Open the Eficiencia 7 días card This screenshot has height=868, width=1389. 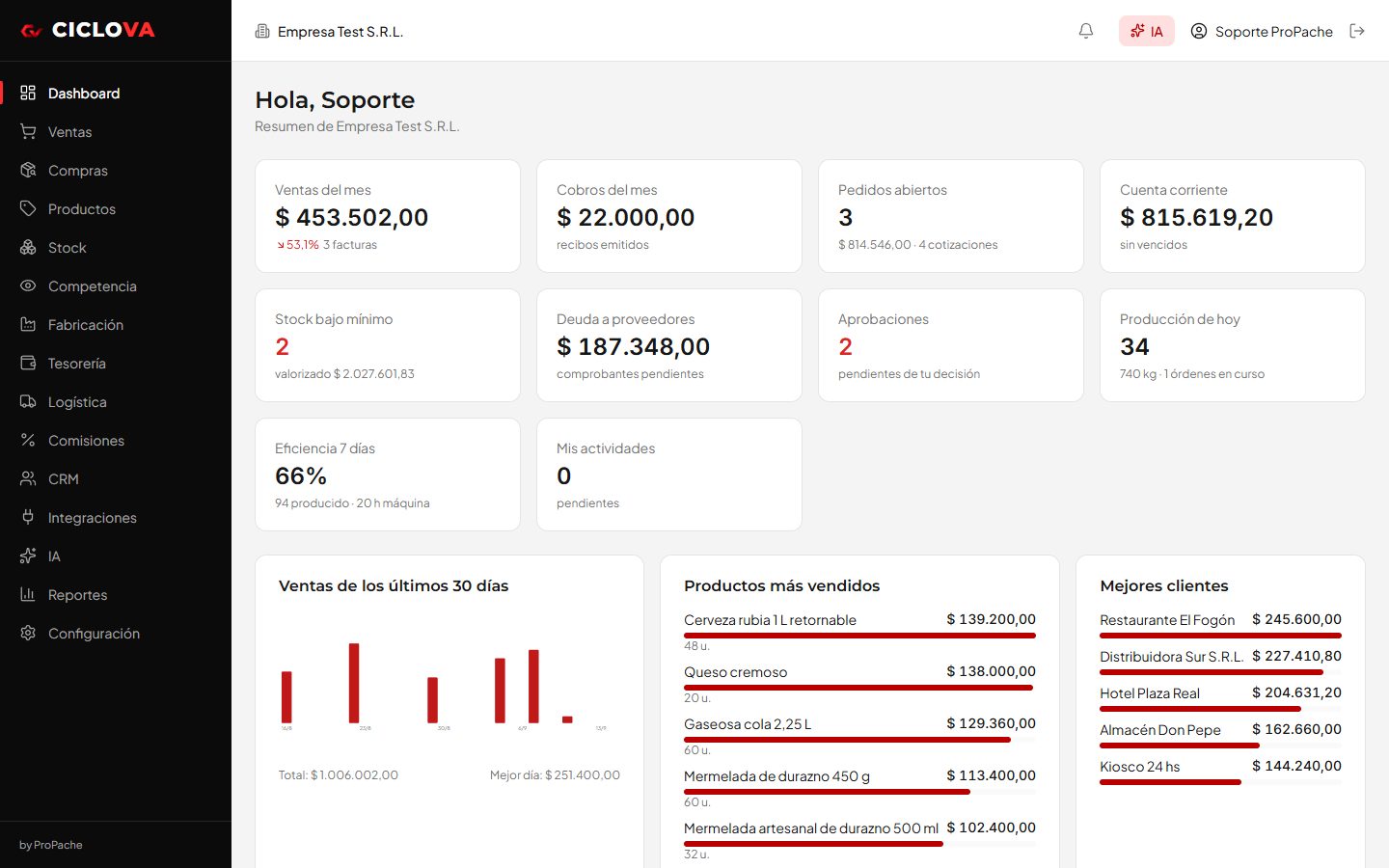click(x=388, y=475)
